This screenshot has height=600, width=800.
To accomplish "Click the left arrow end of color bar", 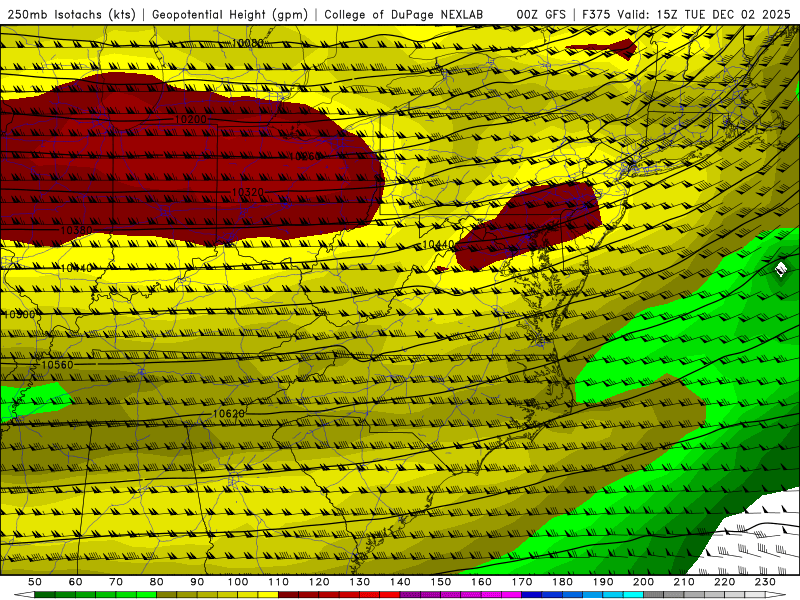I will (x=24, y=595).
